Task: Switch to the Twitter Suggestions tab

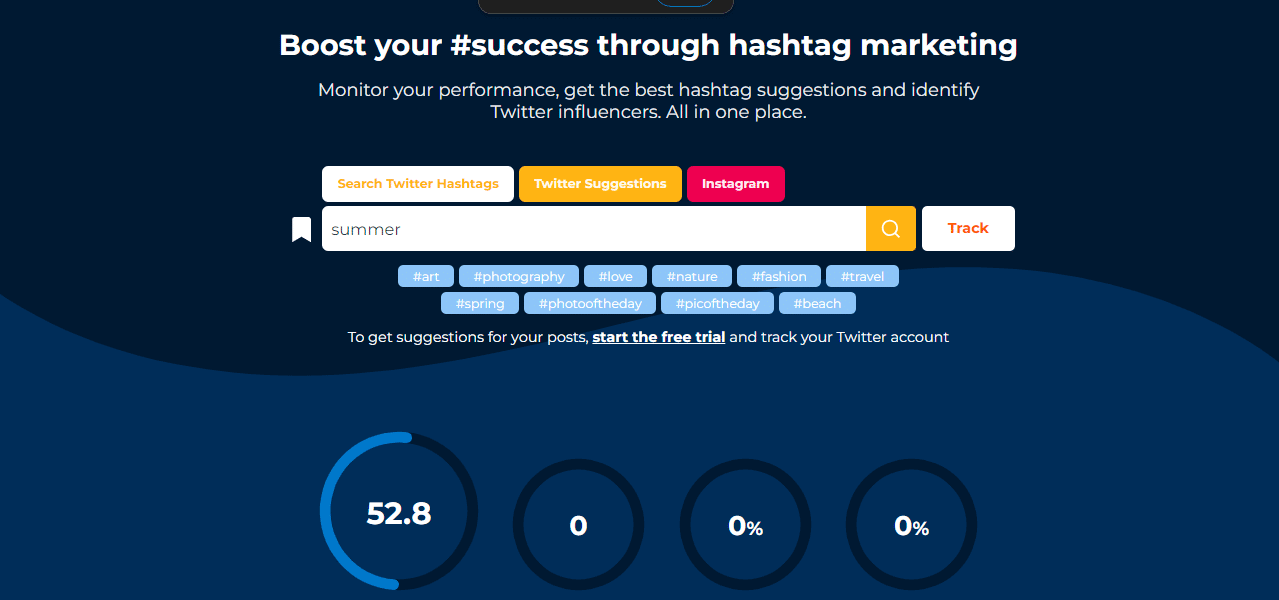Action: point(600,183)
